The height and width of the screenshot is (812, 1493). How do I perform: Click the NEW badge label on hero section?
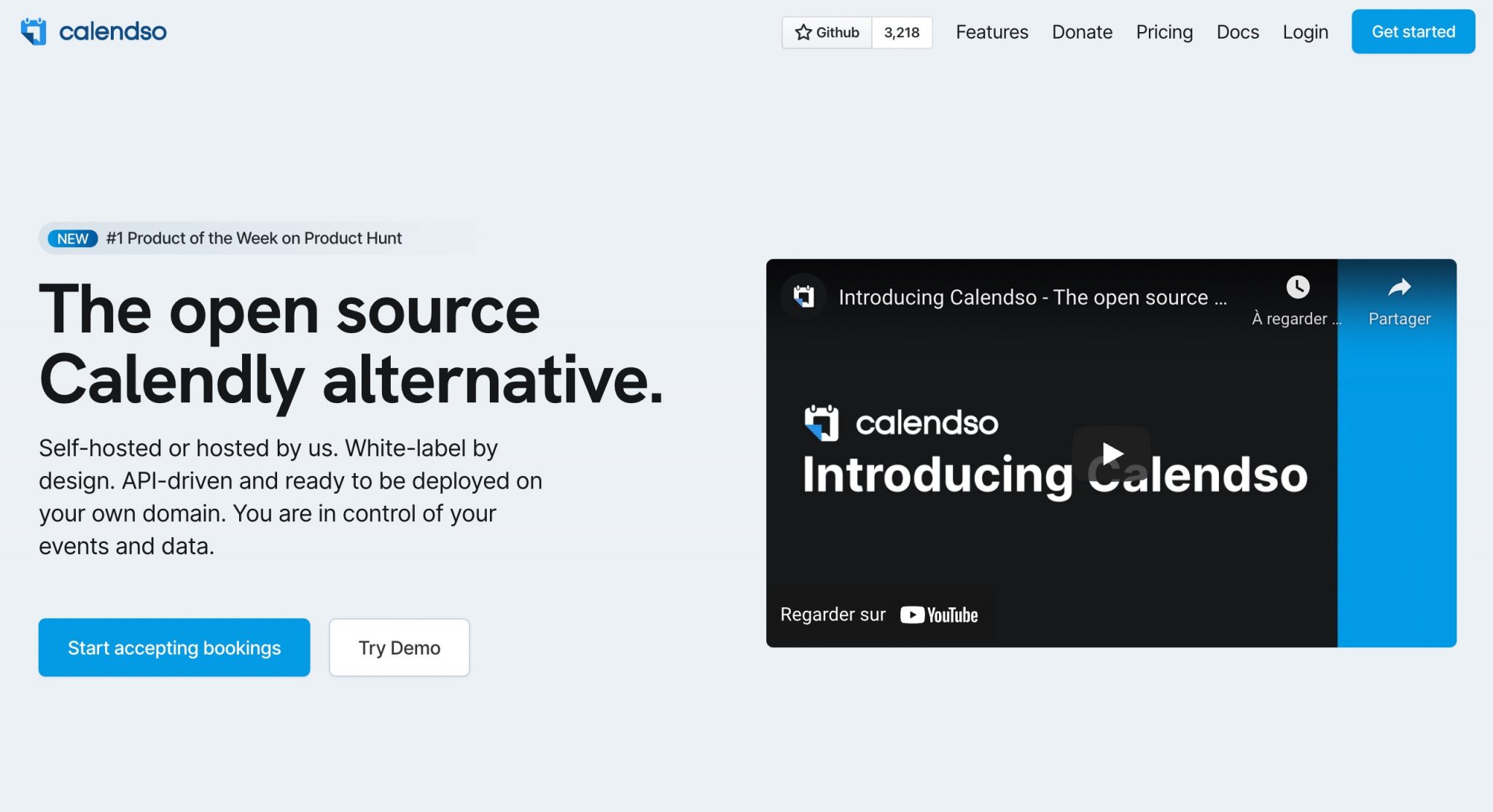pyautogui.click(x=72, y=237)
